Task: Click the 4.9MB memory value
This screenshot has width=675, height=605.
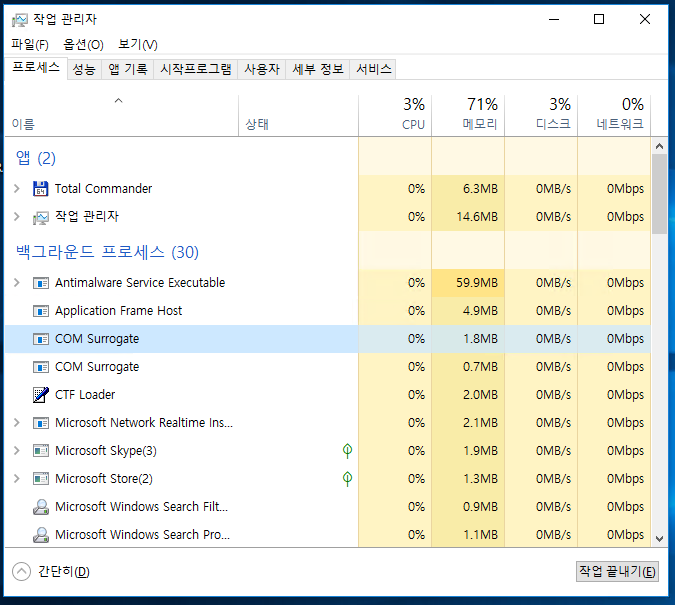Action: coord(480,311)
